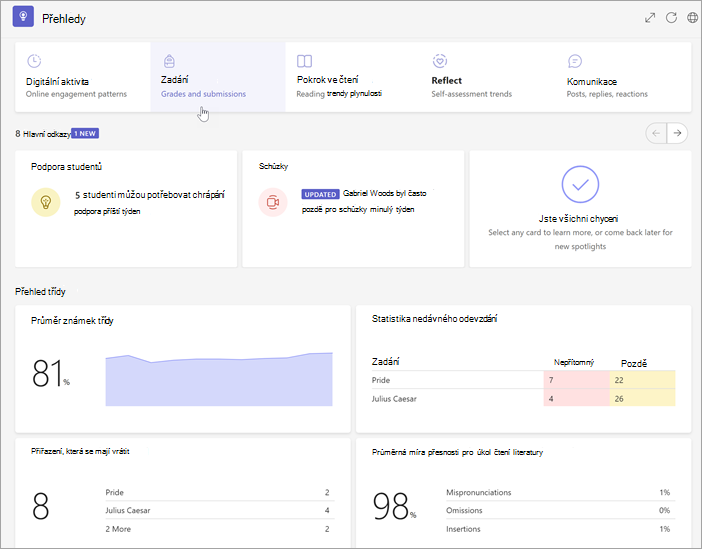Image resolution: width=702 pixels, height=549 pixels.
Task: Click the chat bubble icon for Komunikace
Action: tap(575, 61)
